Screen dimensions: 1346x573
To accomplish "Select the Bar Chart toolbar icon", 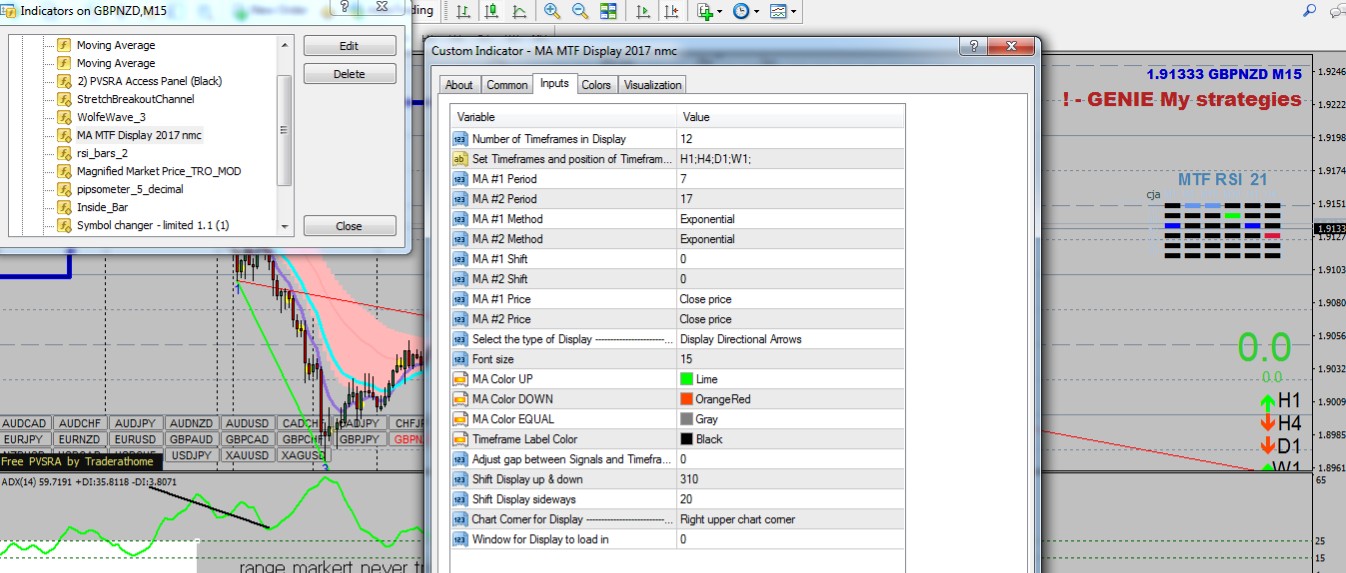I will click(465, 12).
